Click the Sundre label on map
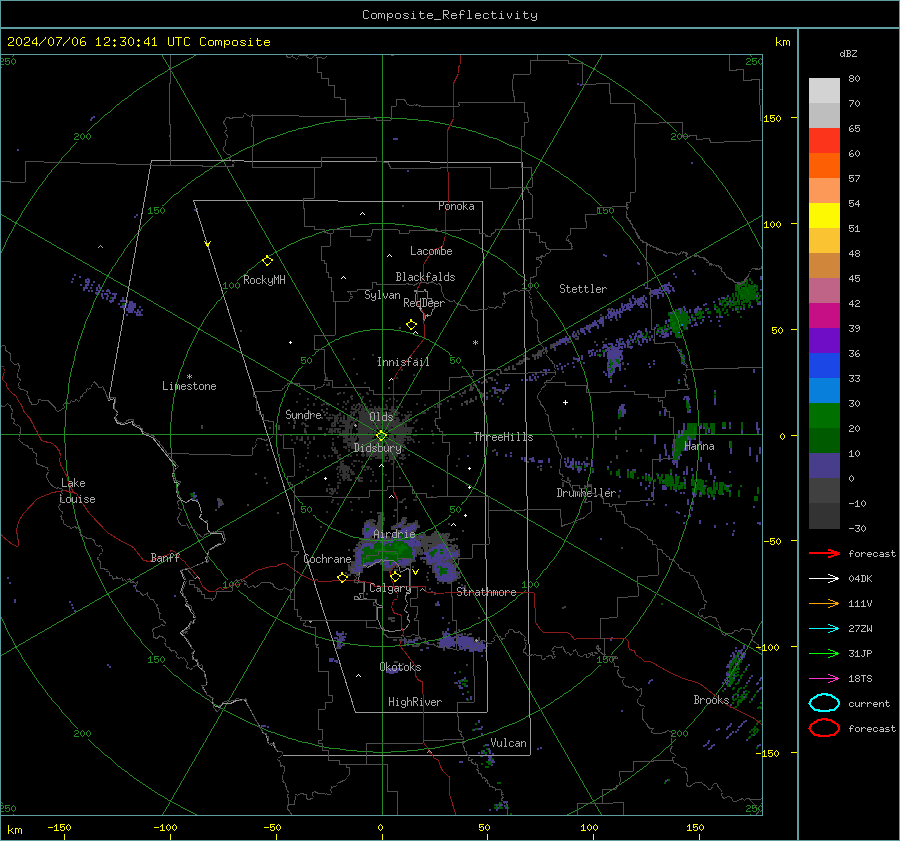Screen dimensions: 900x841 click(x=303, y=414)
